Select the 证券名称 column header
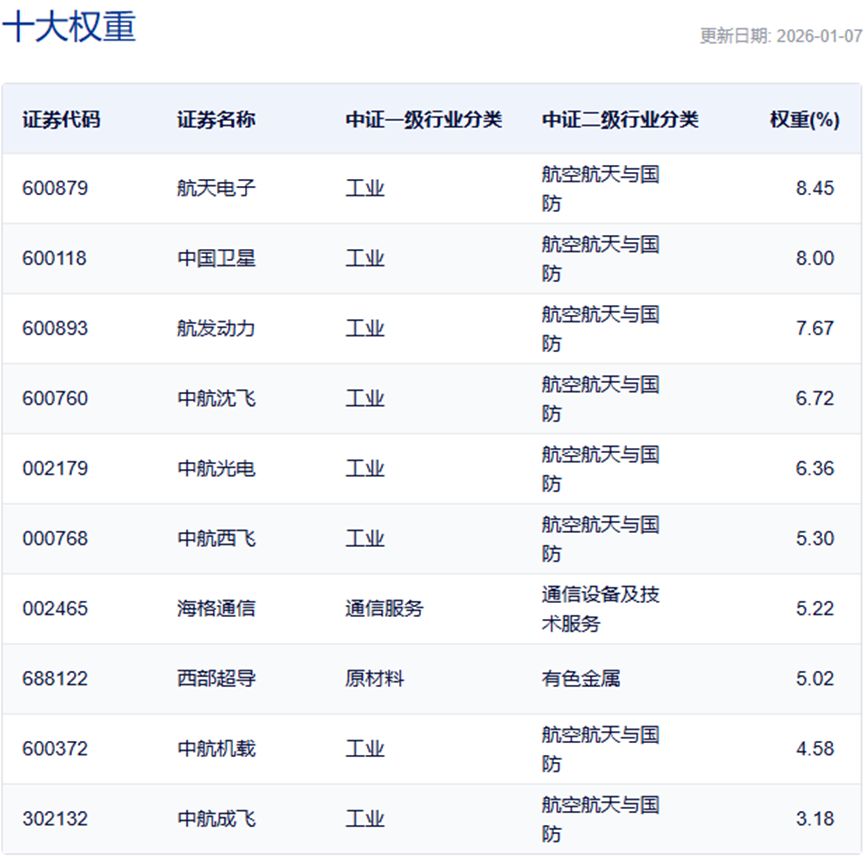865x859 pixels. point(216,120)
